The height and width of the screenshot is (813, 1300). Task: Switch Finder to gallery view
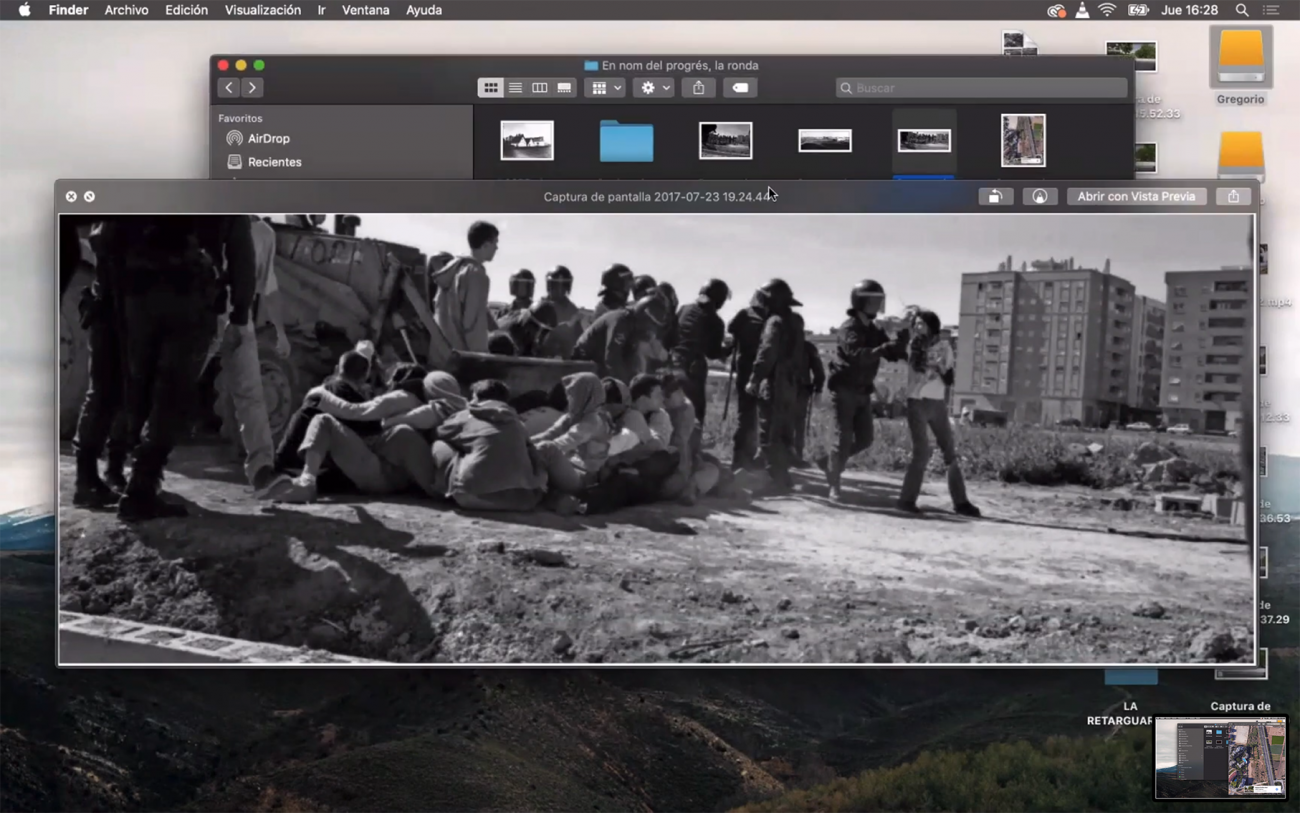(564, 88)
